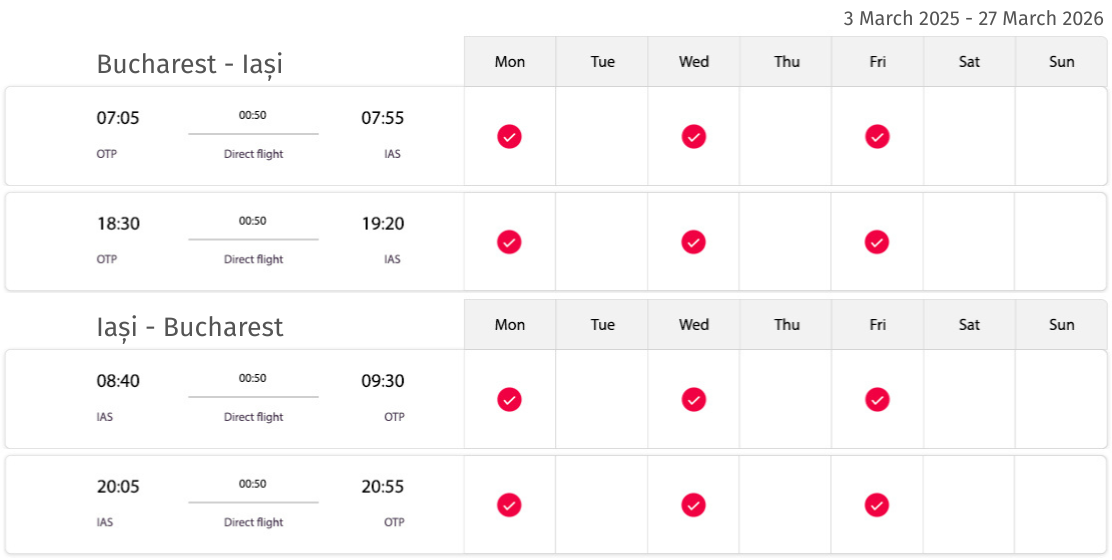Viewport: 1112px width, 560px height.
Task: Click Sat header in Iași - Bucharest table
Action: (969, 325)
